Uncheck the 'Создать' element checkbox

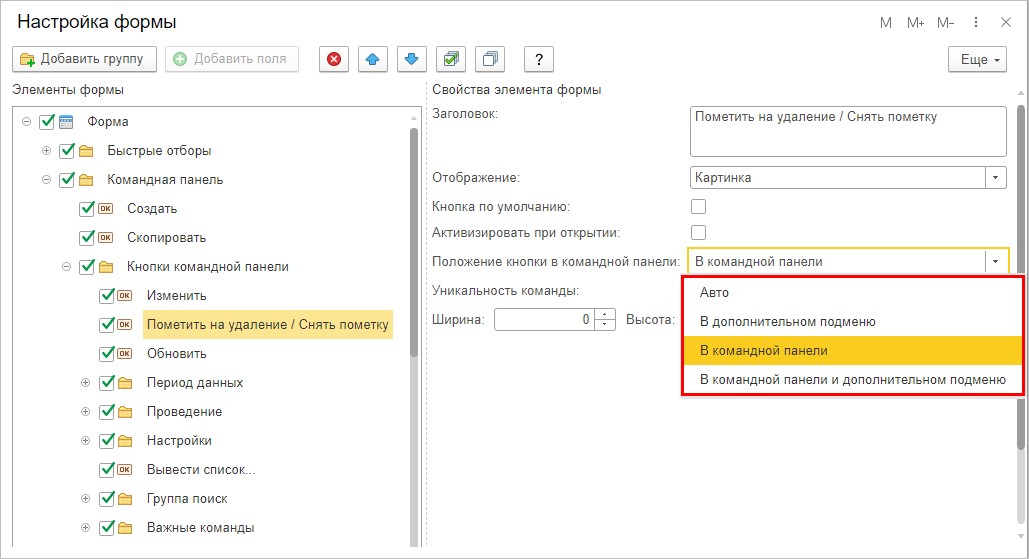coord(87,209)
